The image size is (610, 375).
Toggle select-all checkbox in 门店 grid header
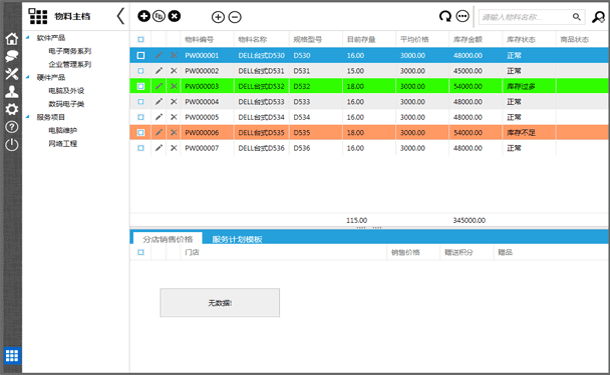click(x=141, y=252)
